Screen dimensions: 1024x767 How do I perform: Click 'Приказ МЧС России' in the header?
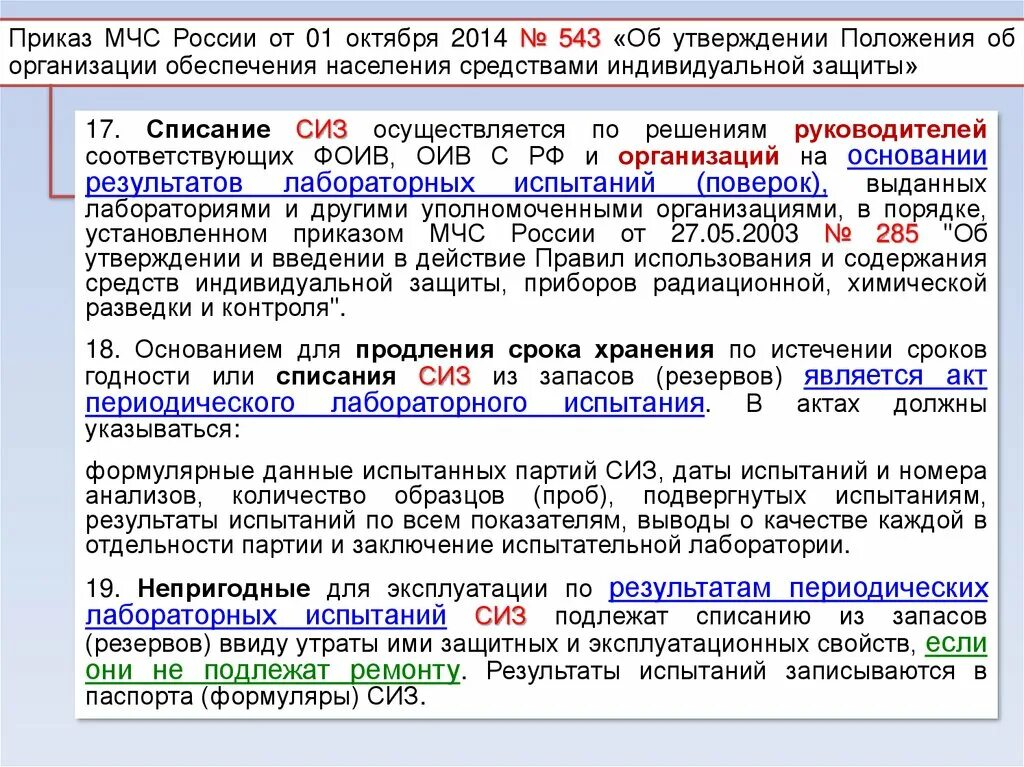coord(133,39)
